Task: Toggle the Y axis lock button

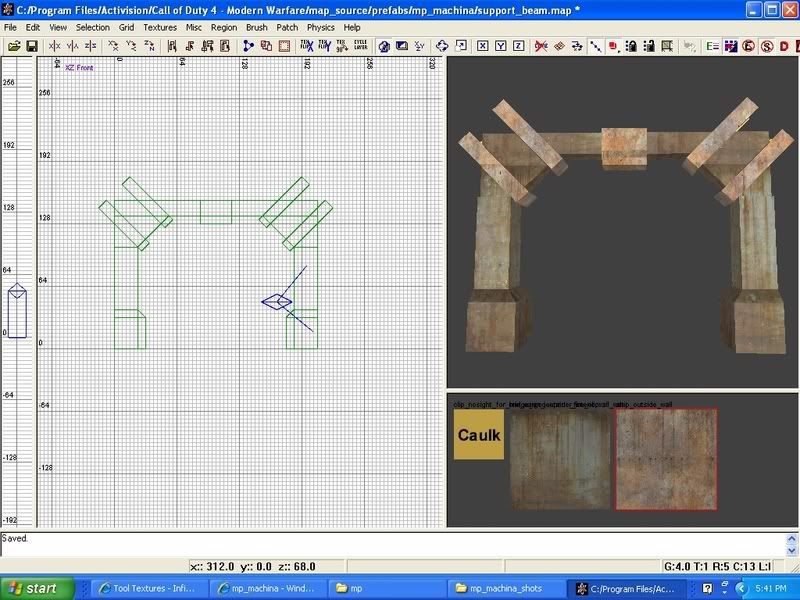Action: click(501, 46)
